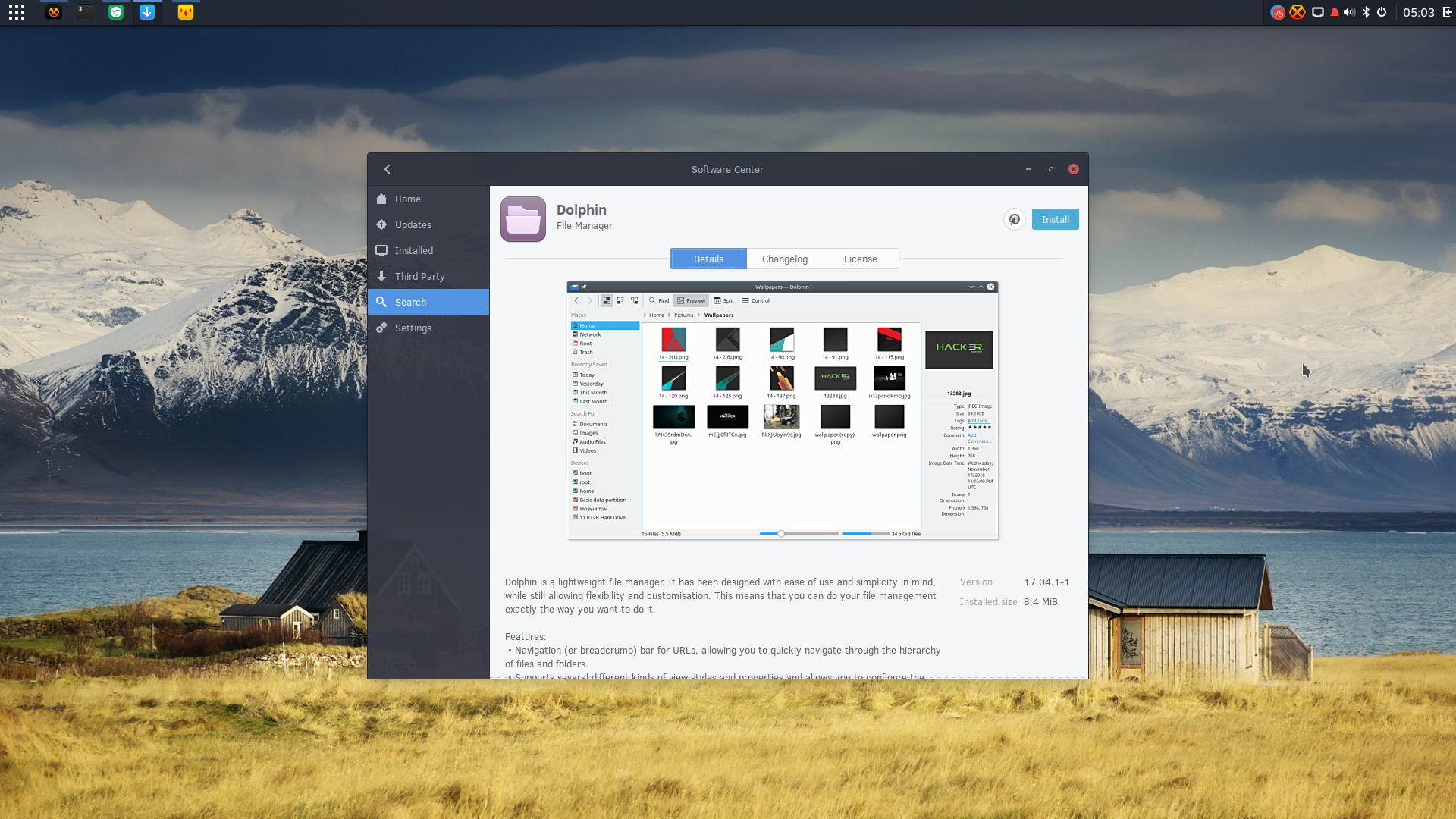The image size is (1456, 819).
Task: Click the version value 17.04.1-1
Action: click(x=1046, y=582)
